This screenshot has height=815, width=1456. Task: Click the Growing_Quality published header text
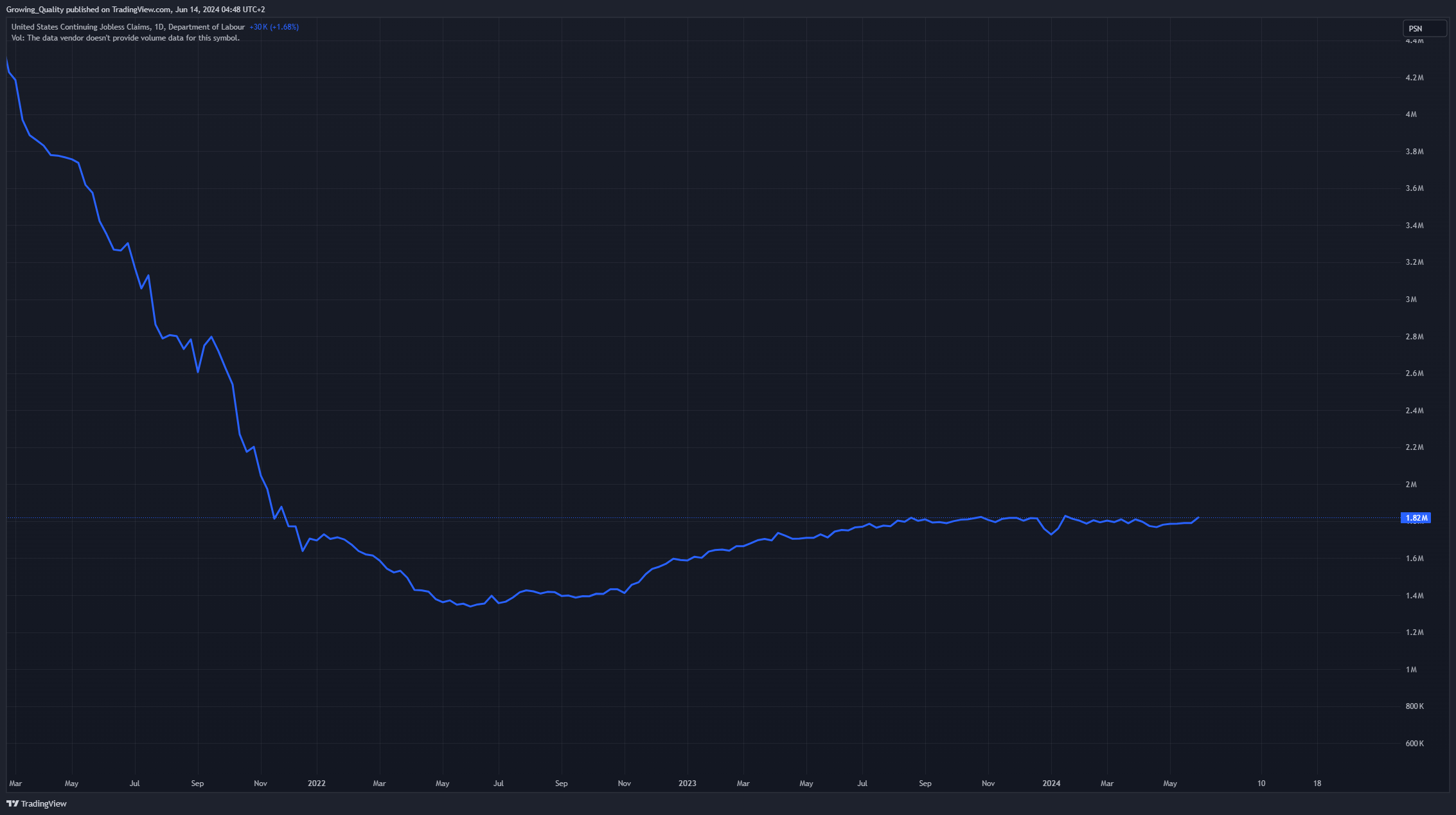point(135,10)
